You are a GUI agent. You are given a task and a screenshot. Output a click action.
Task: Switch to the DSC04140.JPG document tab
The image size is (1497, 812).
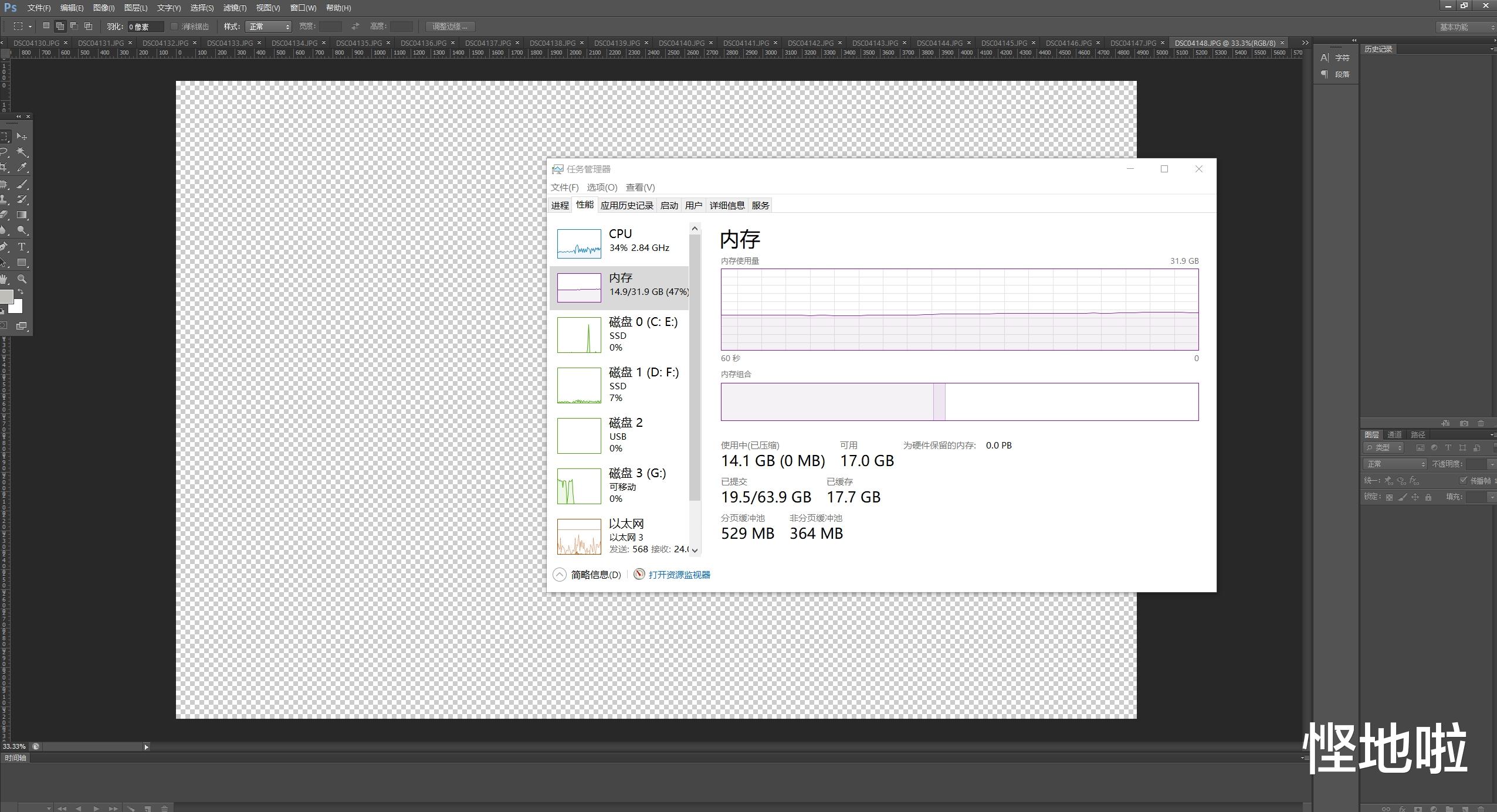point(681,43)
